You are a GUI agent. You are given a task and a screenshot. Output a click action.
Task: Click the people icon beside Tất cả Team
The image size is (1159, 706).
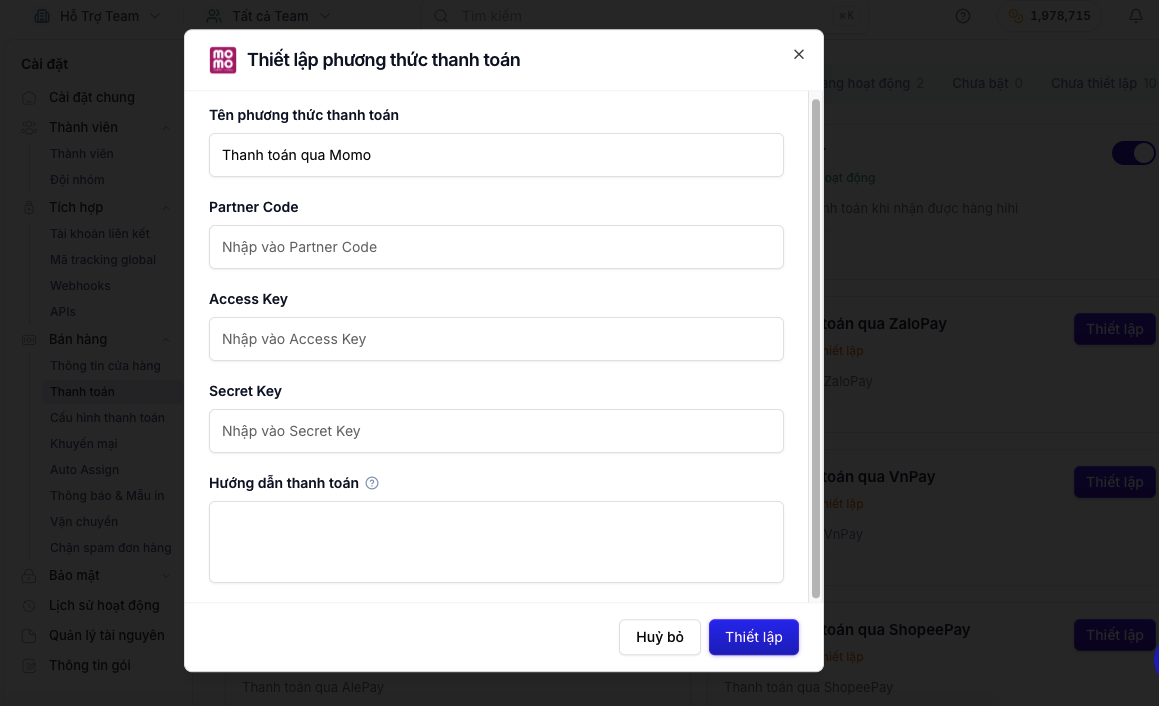(x=214, y=16)
